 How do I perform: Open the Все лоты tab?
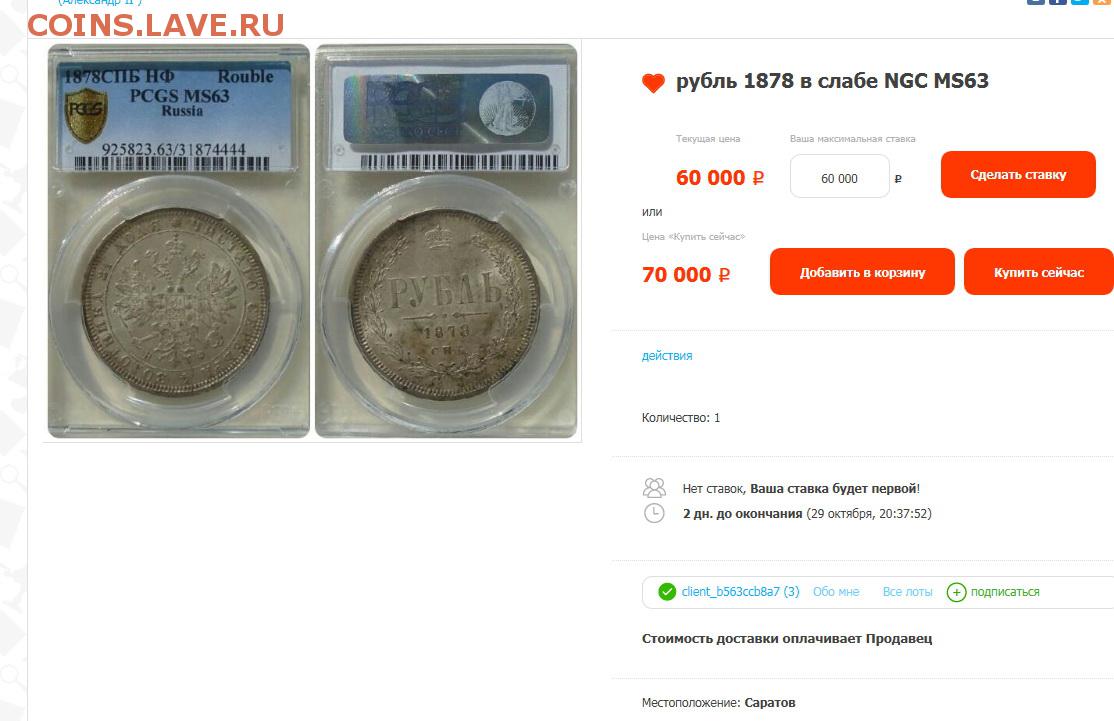907,592
